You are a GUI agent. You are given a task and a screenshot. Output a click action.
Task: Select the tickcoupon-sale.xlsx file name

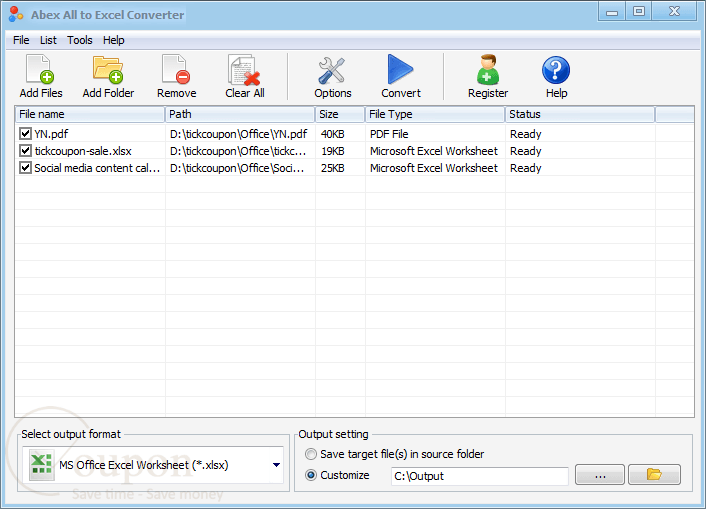tap(83, 151)
